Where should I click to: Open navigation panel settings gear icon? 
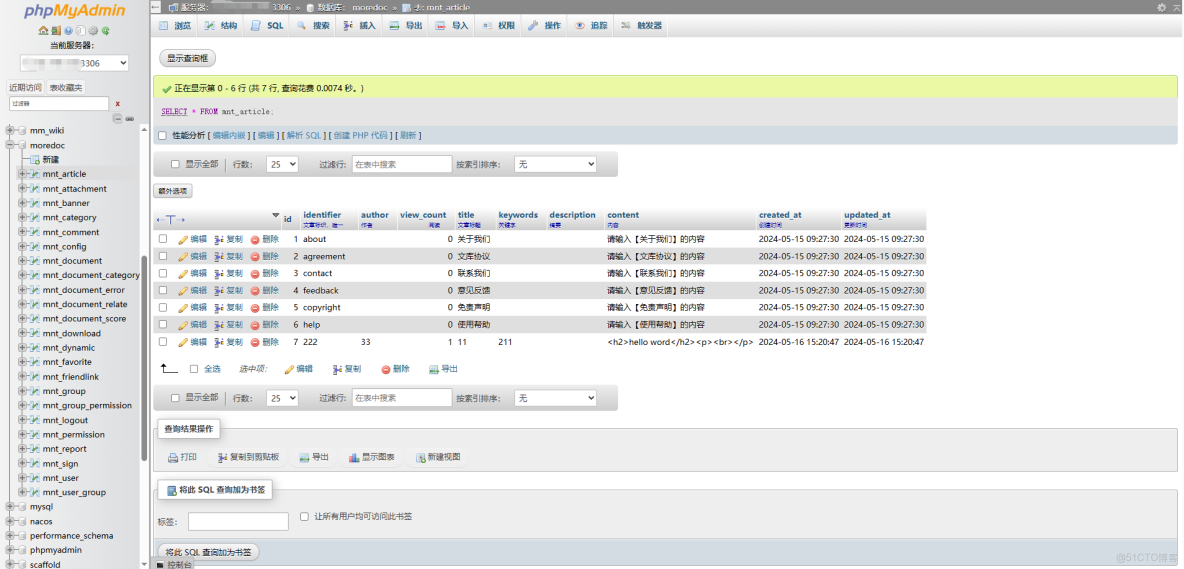[93, 31]
